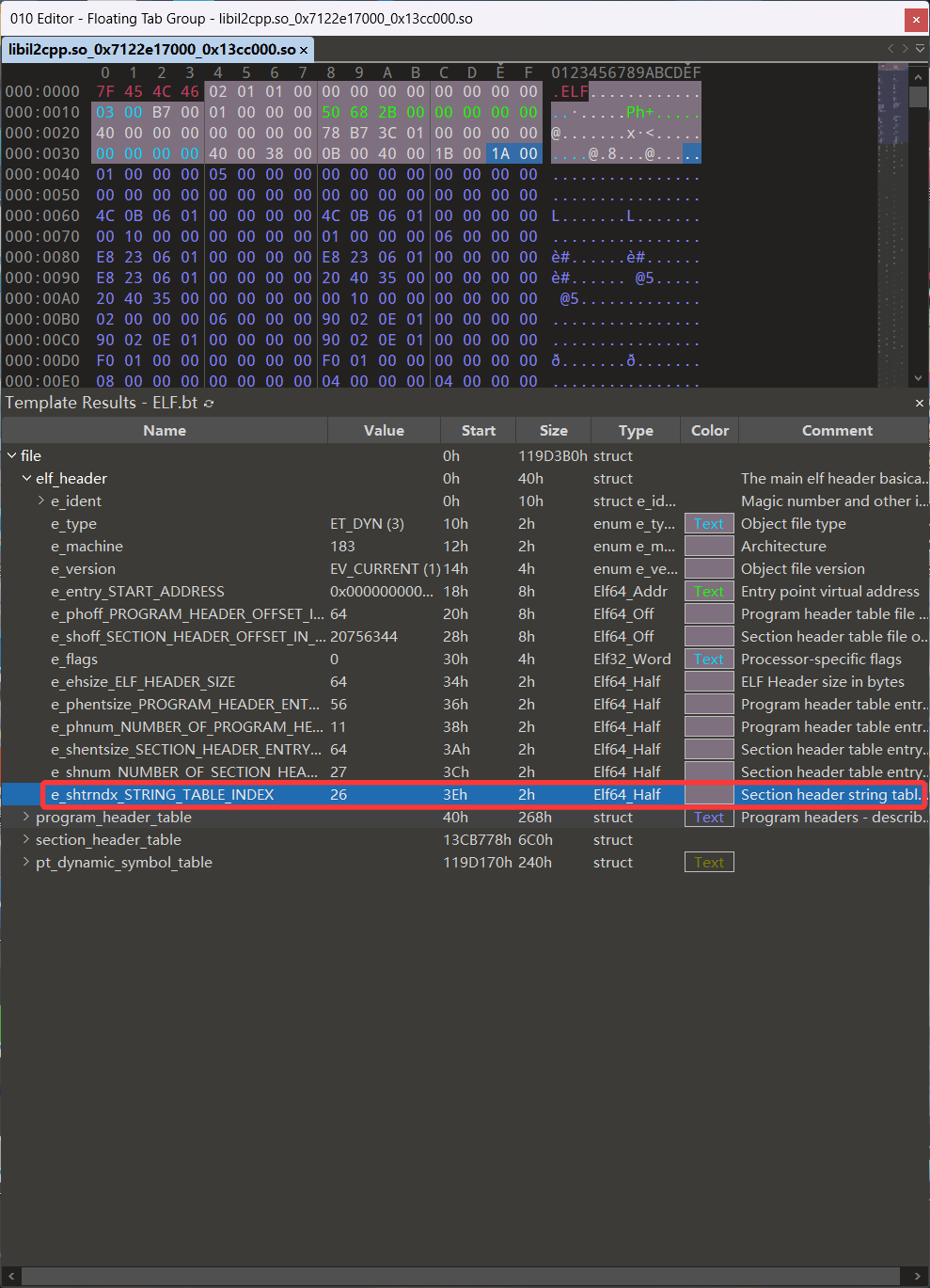
Task: Select the e_phentsize_PROGRAM_HEADER row
Action: [465, 704]
